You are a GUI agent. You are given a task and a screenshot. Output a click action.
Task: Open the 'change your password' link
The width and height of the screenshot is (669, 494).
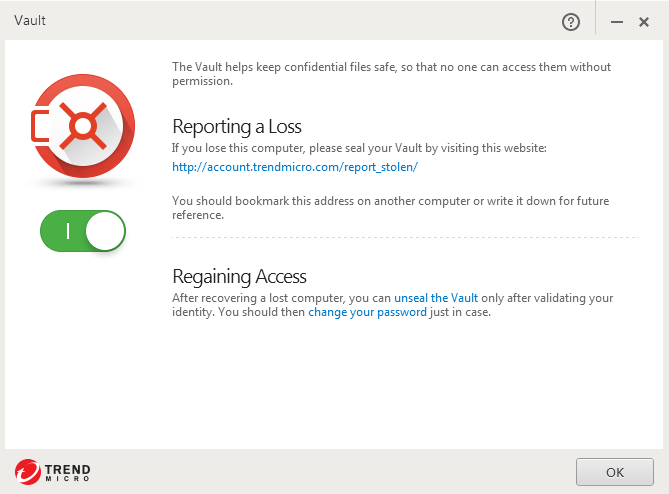point(367,312)
